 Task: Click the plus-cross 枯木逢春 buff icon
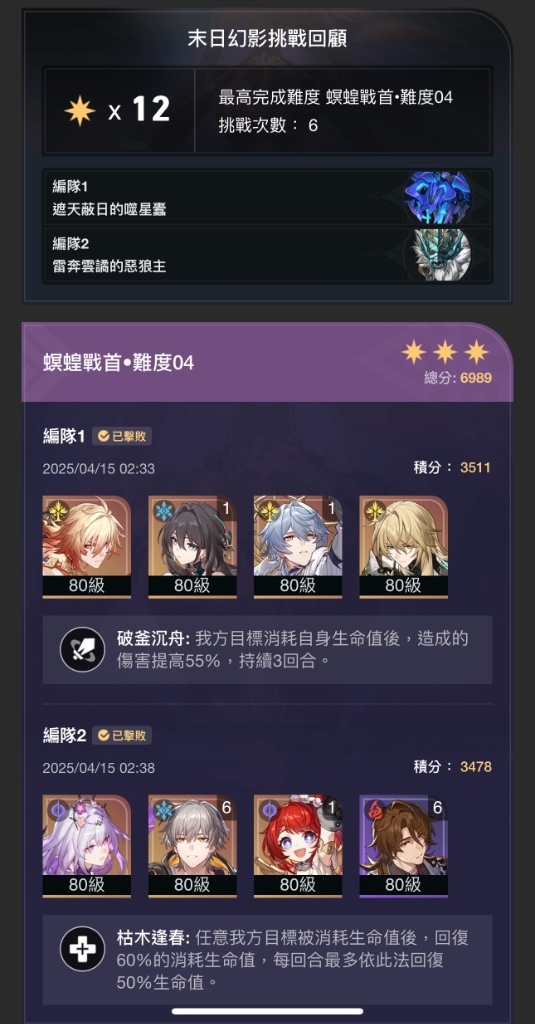[83, 948]
